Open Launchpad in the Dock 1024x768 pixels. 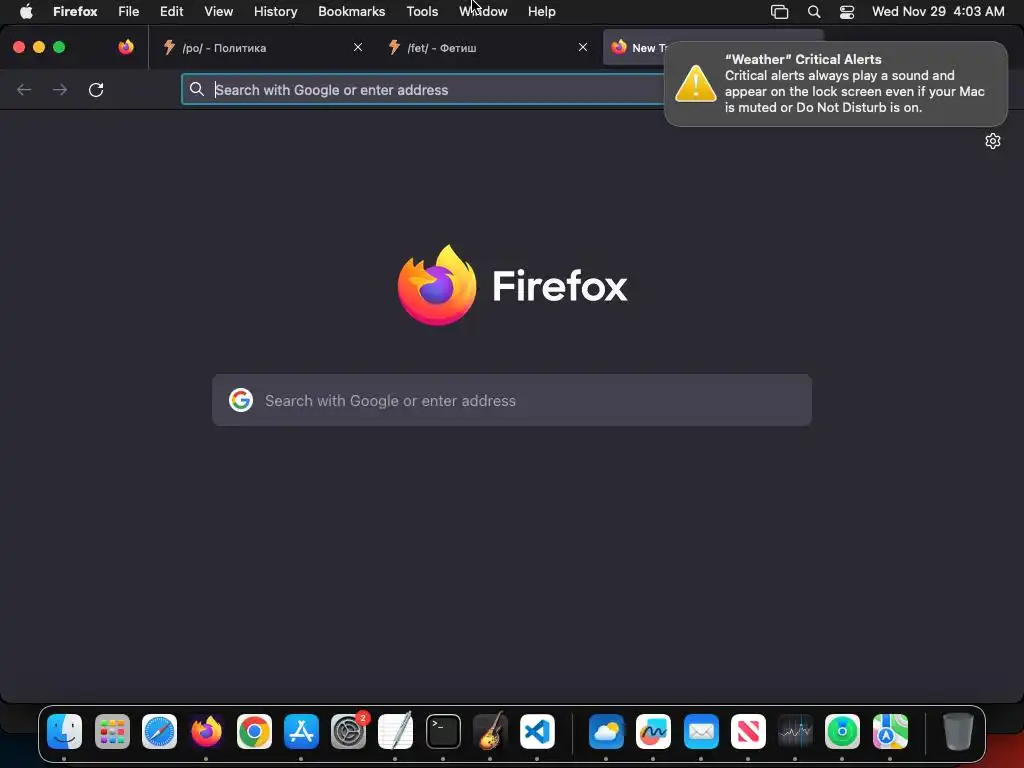coord(112,731)
